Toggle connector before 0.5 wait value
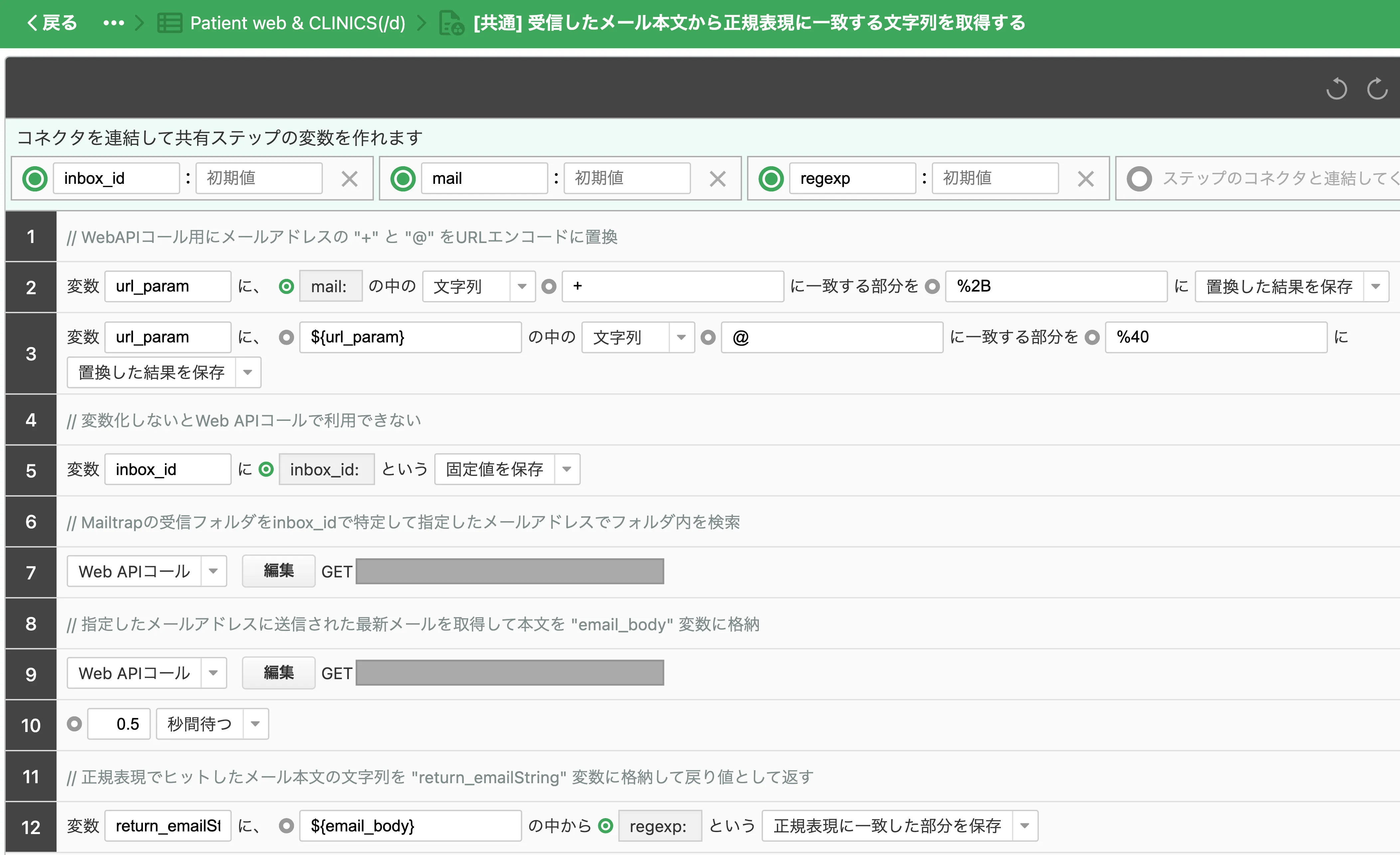Image resolution: width=1400 pixels, height=855 pixels. (x=74, y=724)
